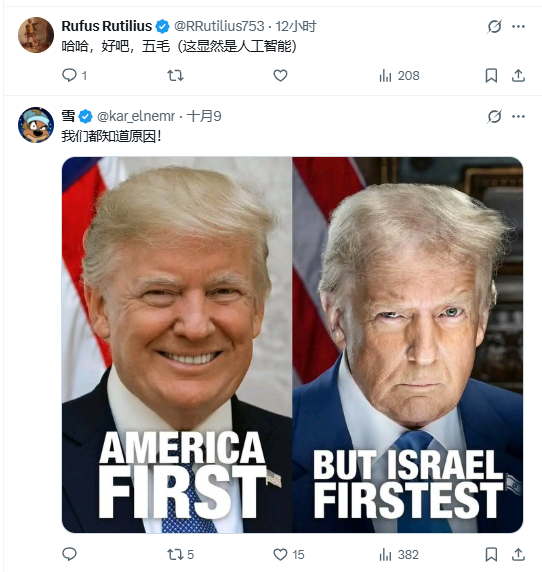Bookmark the Rufus Rutilius tweet

click(491, 76)
